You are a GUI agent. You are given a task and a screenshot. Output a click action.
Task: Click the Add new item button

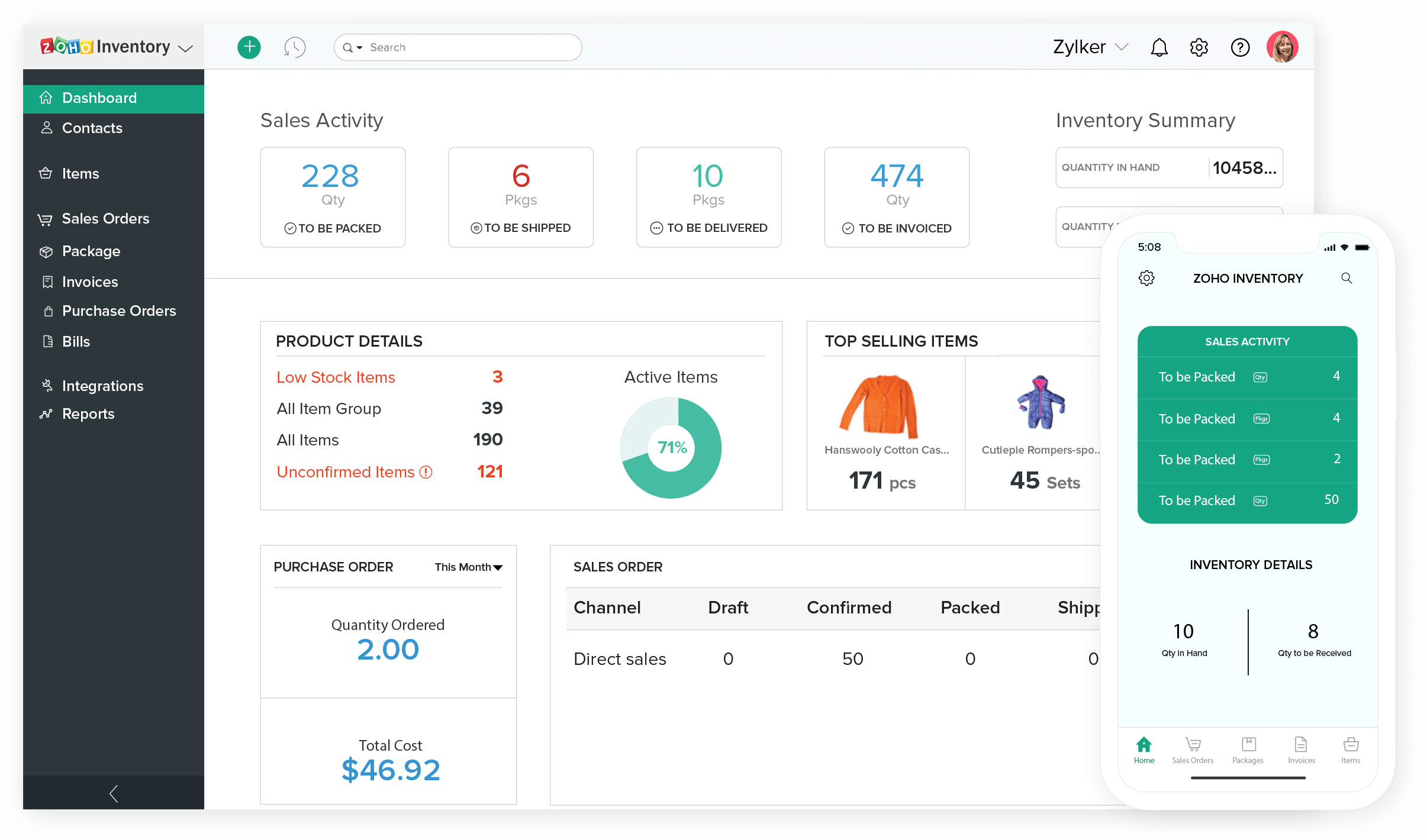(x=249, y=47)
